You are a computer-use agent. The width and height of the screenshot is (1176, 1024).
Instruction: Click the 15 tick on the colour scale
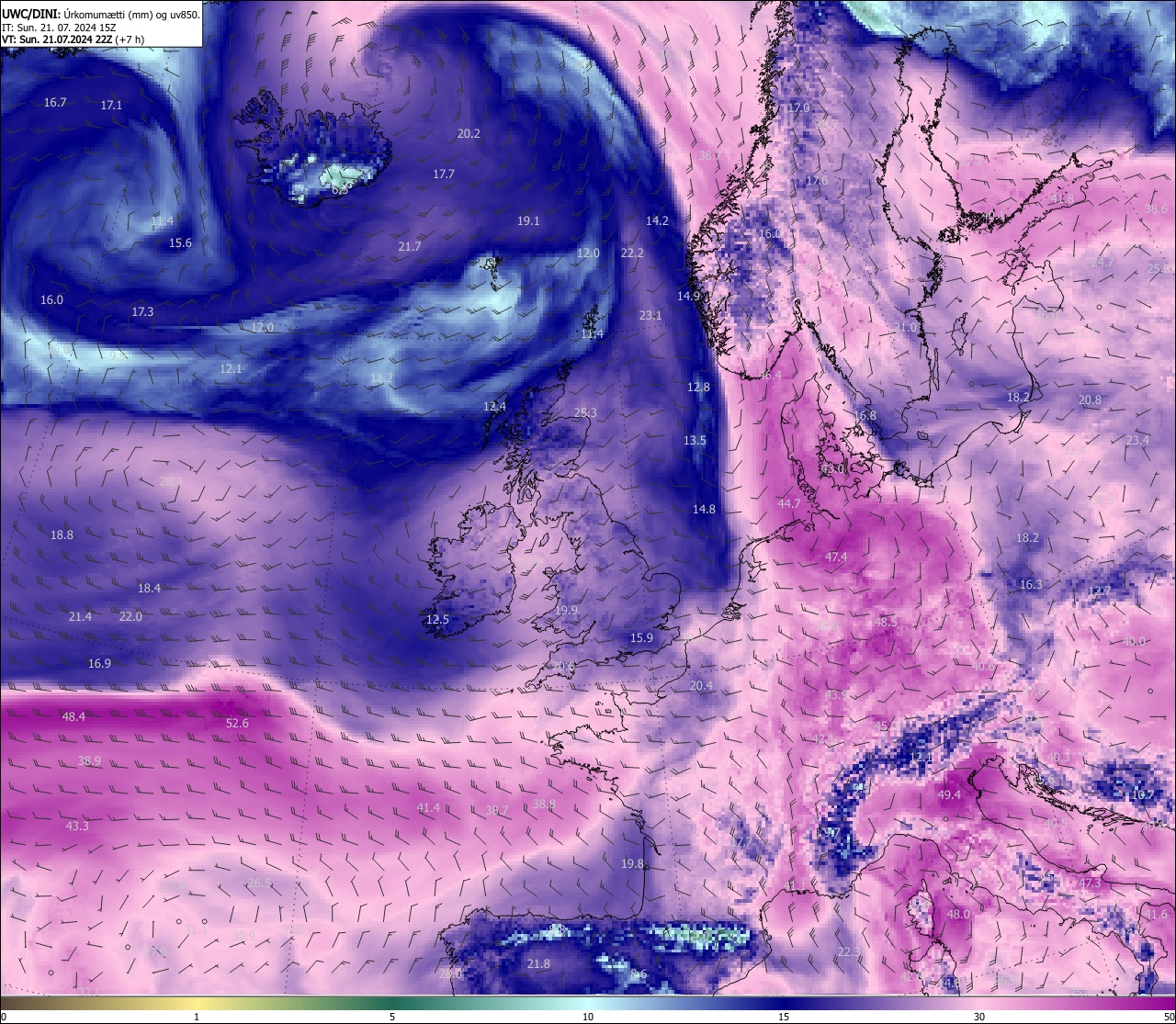pos(784,1017)
